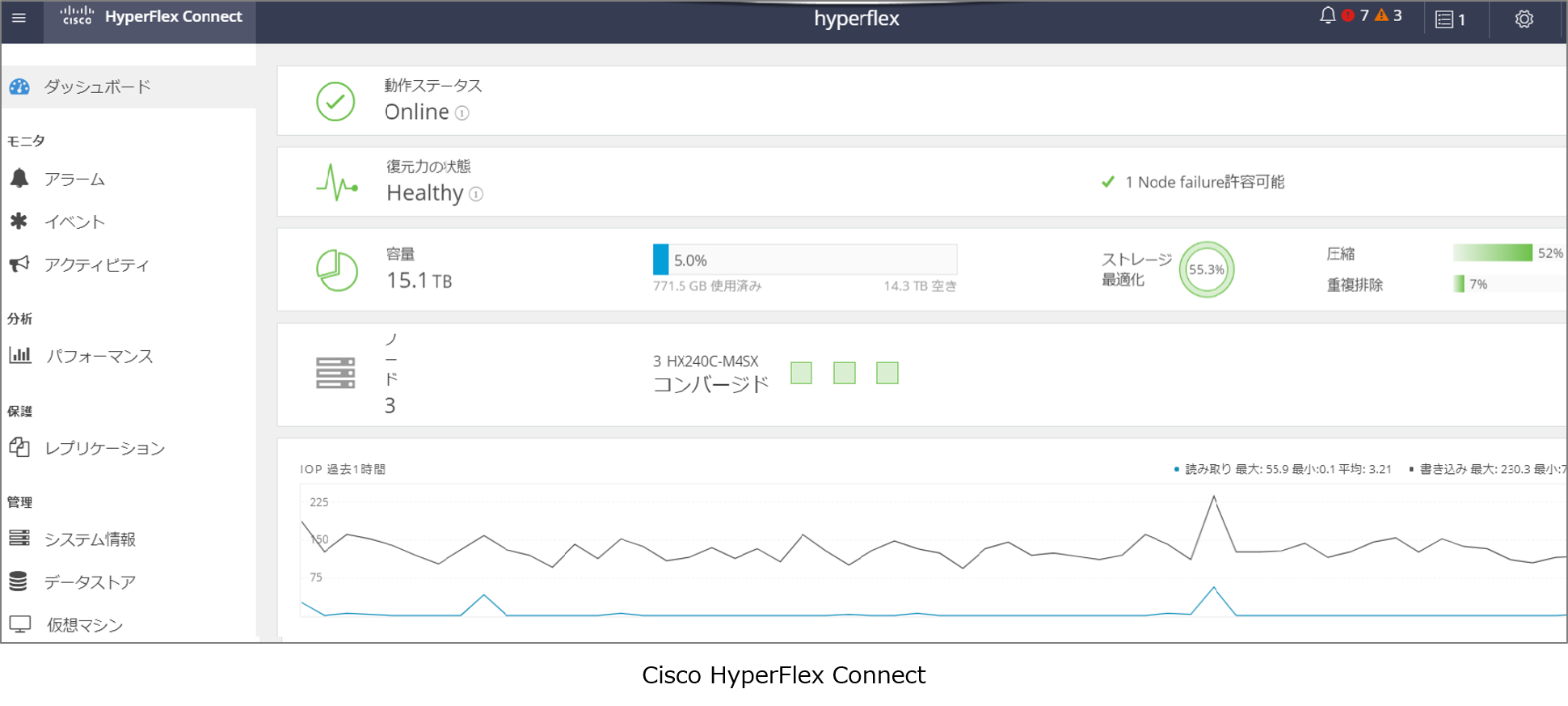Click the Online status text
Image resolution: width=1568 pixels, height=706 pixels.
pyautogui.click(x=416, y=112)
